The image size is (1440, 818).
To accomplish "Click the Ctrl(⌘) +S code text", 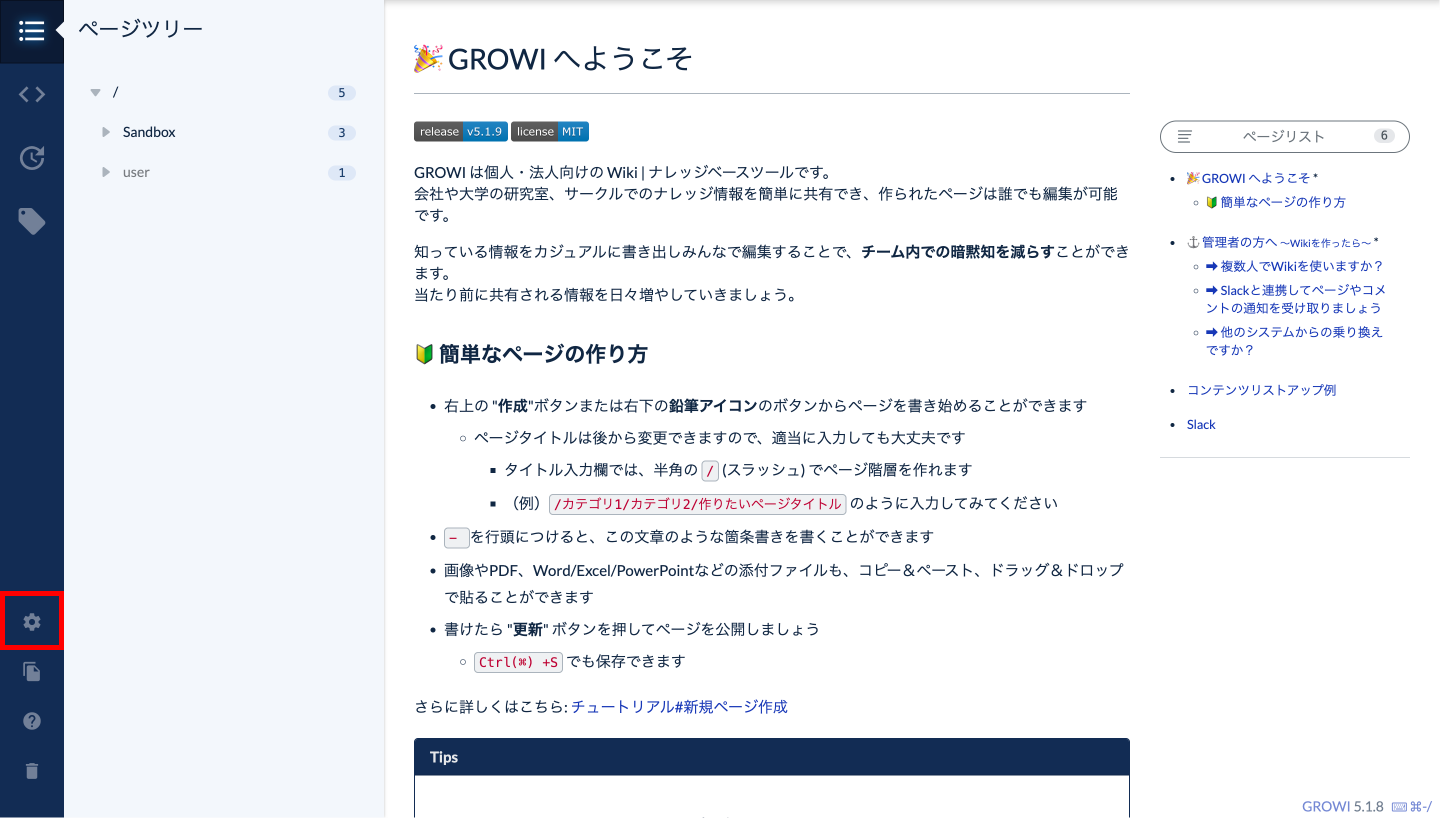I will pos(518,662).
